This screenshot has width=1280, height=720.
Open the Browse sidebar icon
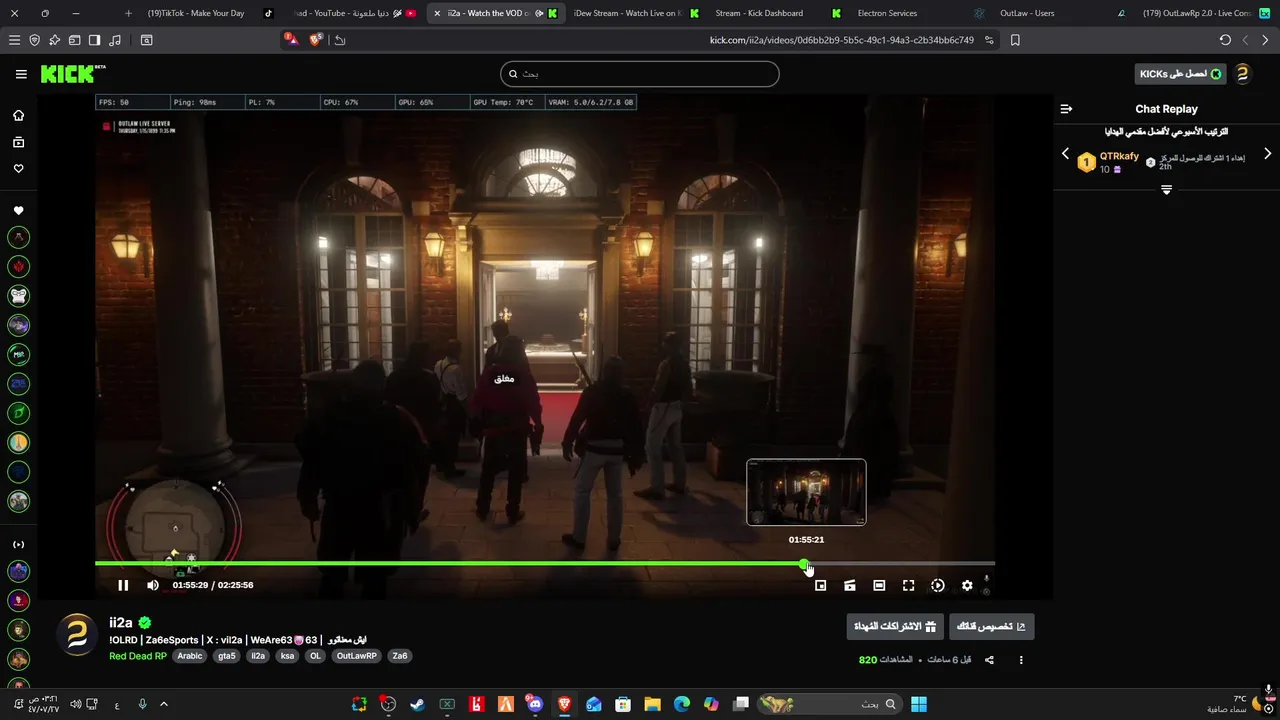18,142
